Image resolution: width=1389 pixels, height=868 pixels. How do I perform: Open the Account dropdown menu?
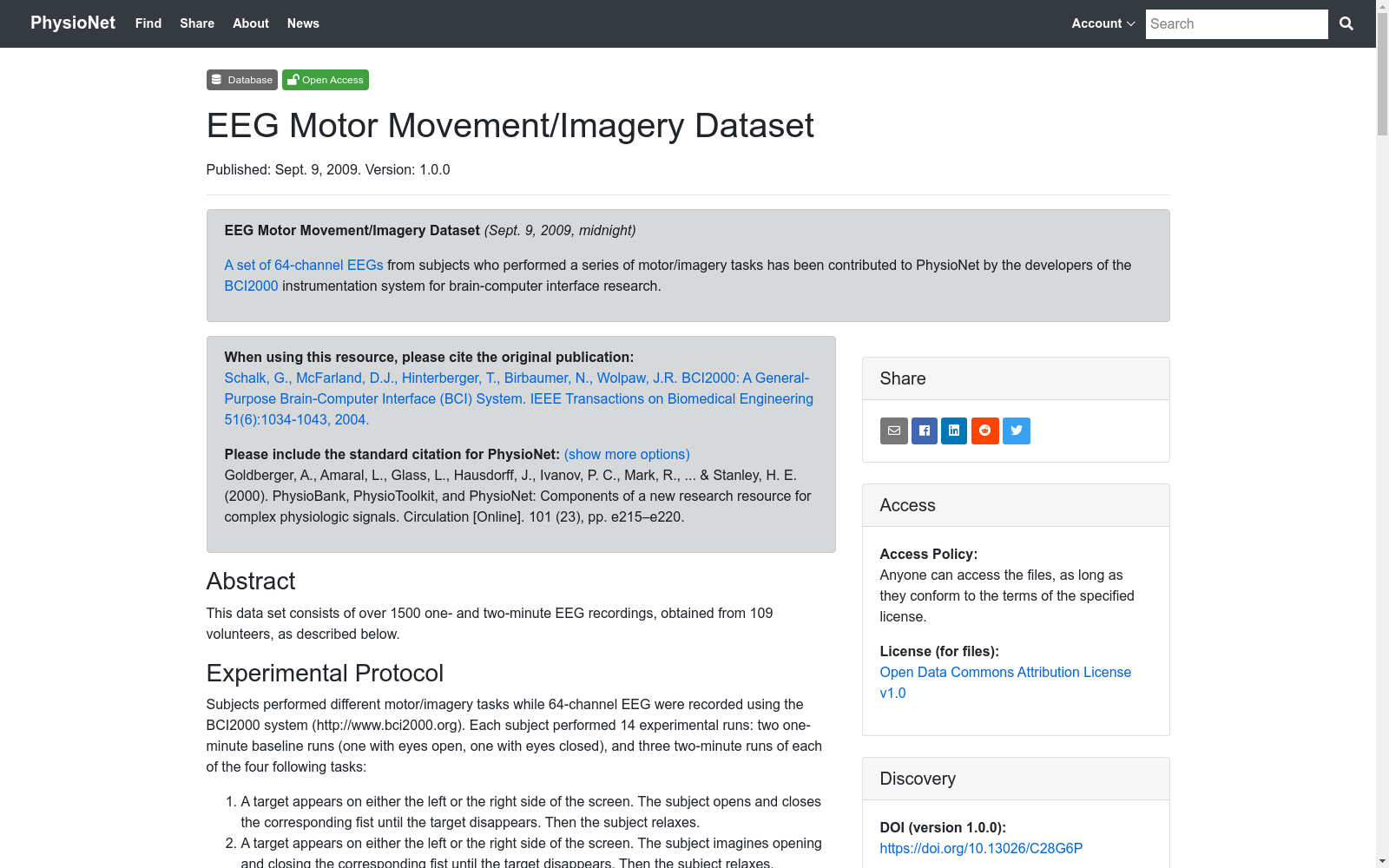1102,23
